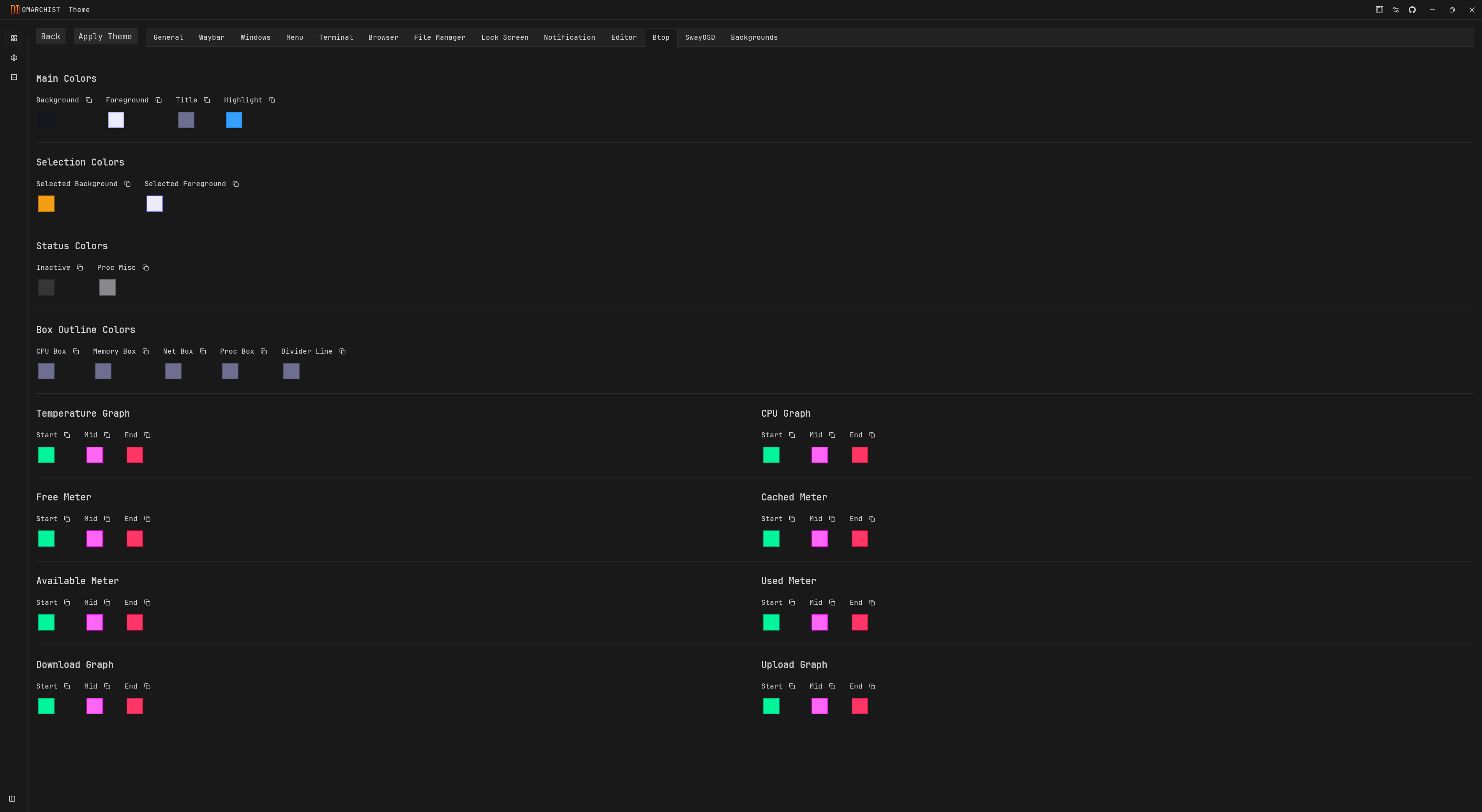
Task: Copy Cached Meter End color
Action: tap(872, 519)
